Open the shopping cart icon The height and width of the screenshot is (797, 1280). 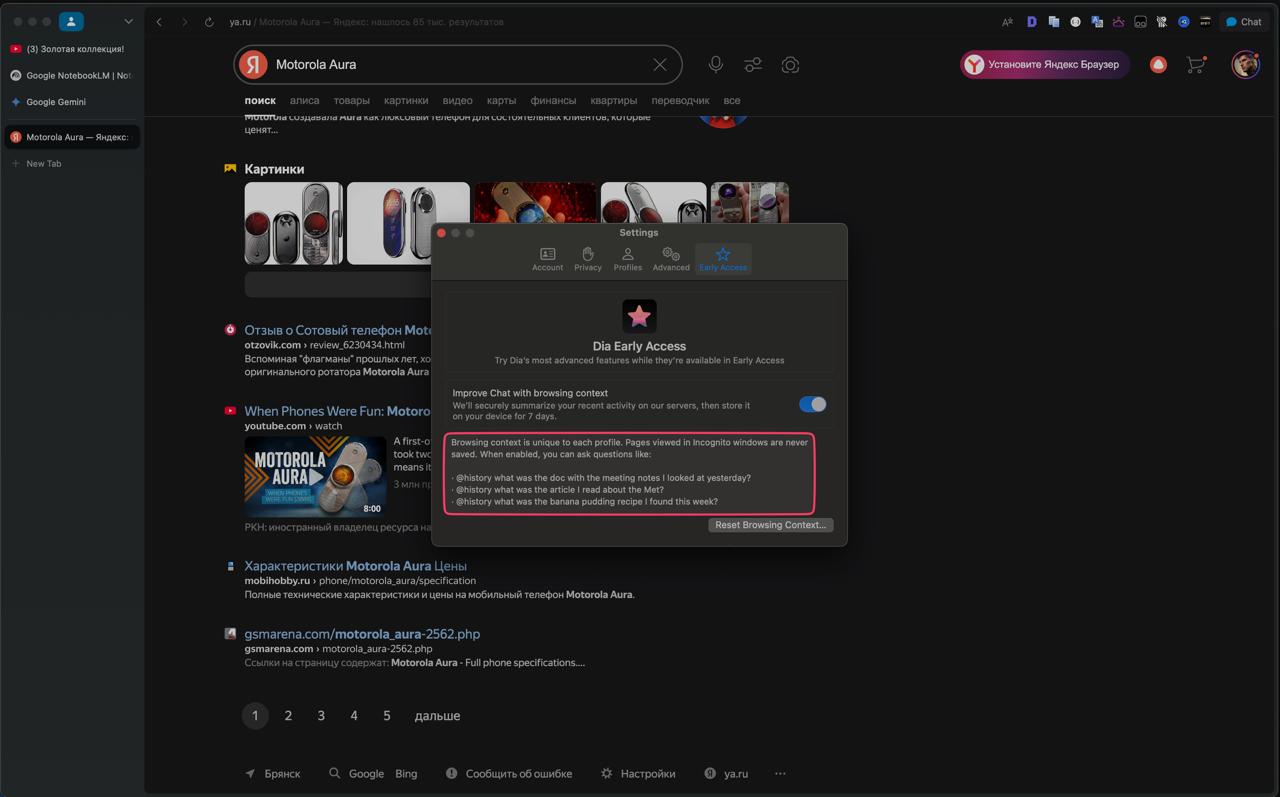coord(1196,65)
